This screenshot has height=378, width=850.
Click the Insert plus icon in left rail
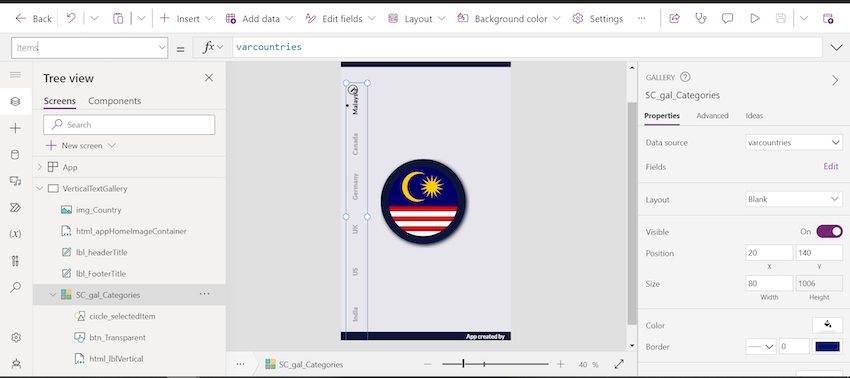[x=15, y=129]
